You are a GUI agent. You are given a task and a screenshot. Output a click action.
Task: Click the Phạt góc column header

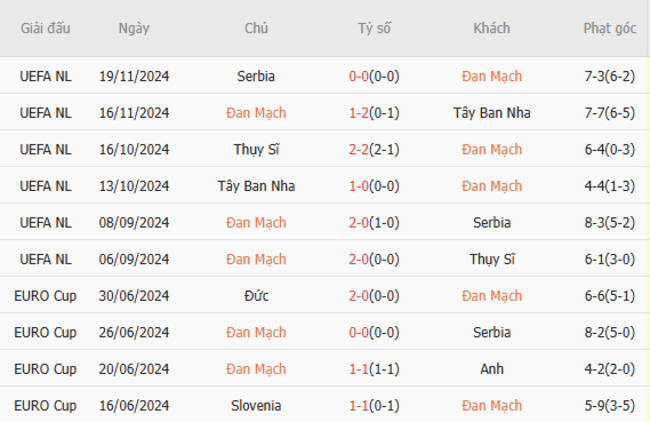pos(609,28)
